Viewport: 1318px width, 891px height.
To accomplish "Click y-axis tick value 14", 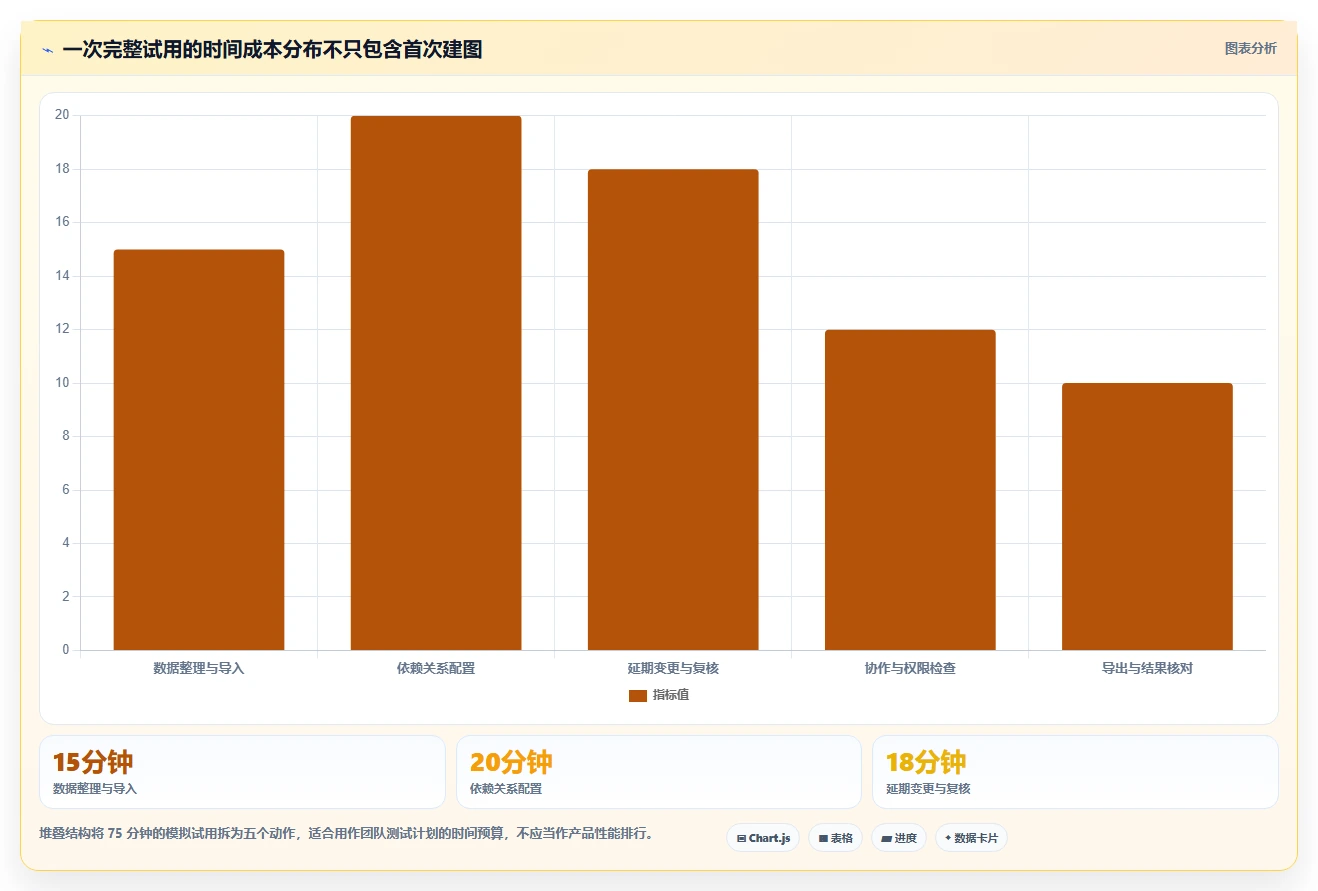I will (63, 276).
